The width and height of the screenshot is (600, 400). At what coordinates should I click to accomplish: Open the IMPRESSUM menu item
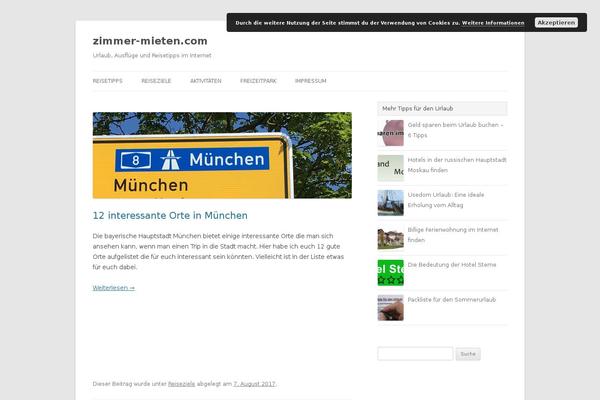coord(310,81)
